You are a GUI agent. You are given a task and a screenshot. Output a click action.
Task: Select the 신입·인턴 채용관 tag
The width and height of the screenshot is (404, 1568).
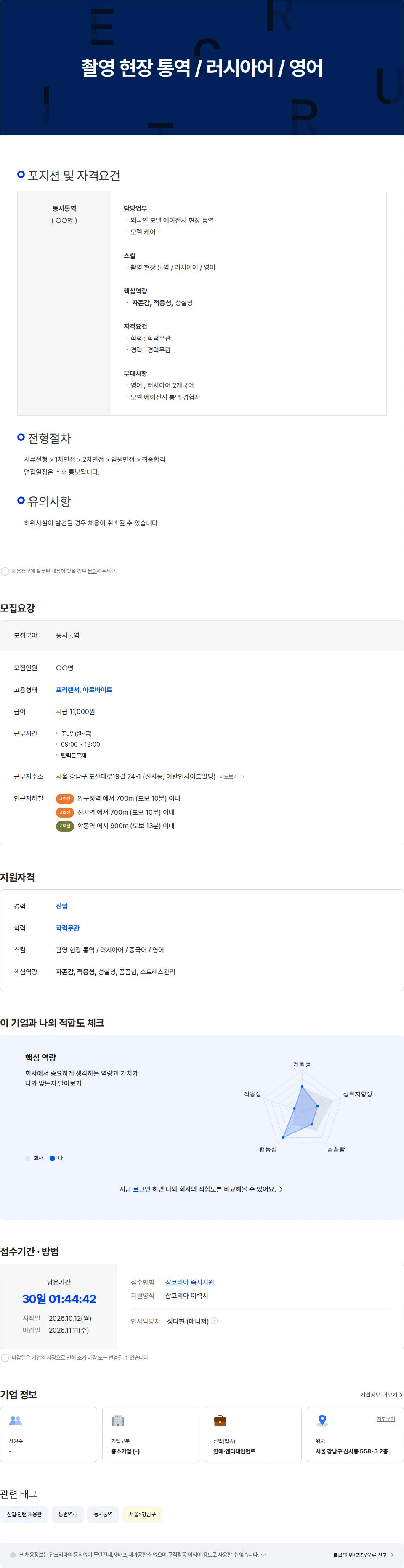click(24, 1514)
